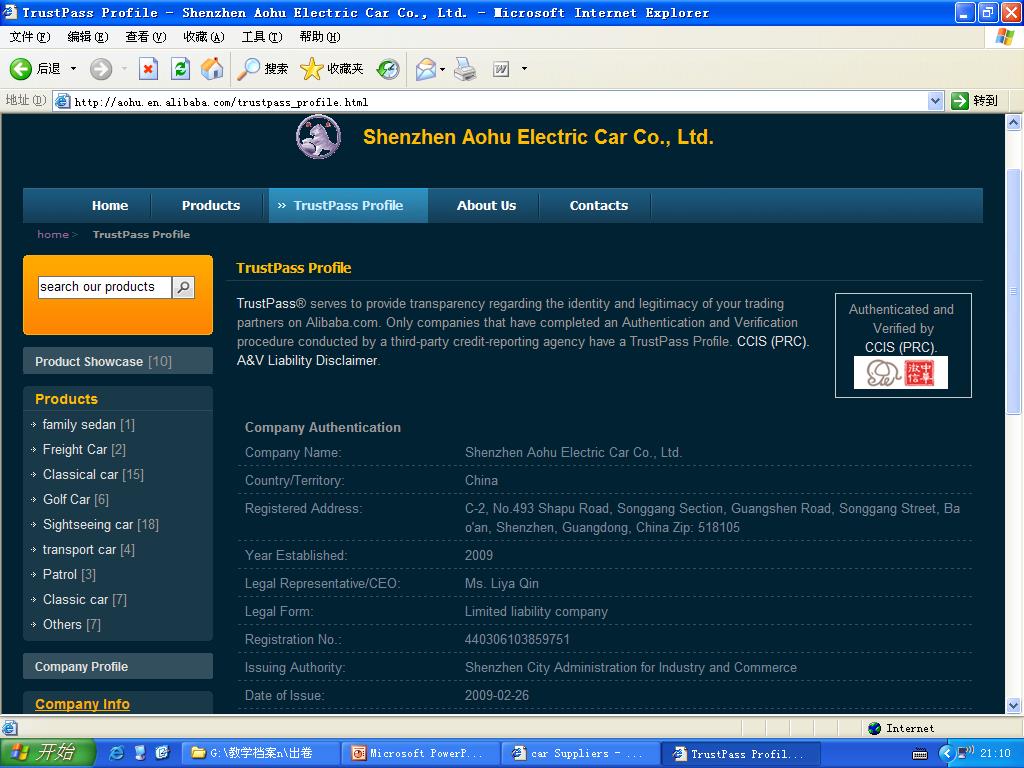Click the CCIS (PRC) link in description
This screenshot has width=1024, height=768.
click(772, 342)
